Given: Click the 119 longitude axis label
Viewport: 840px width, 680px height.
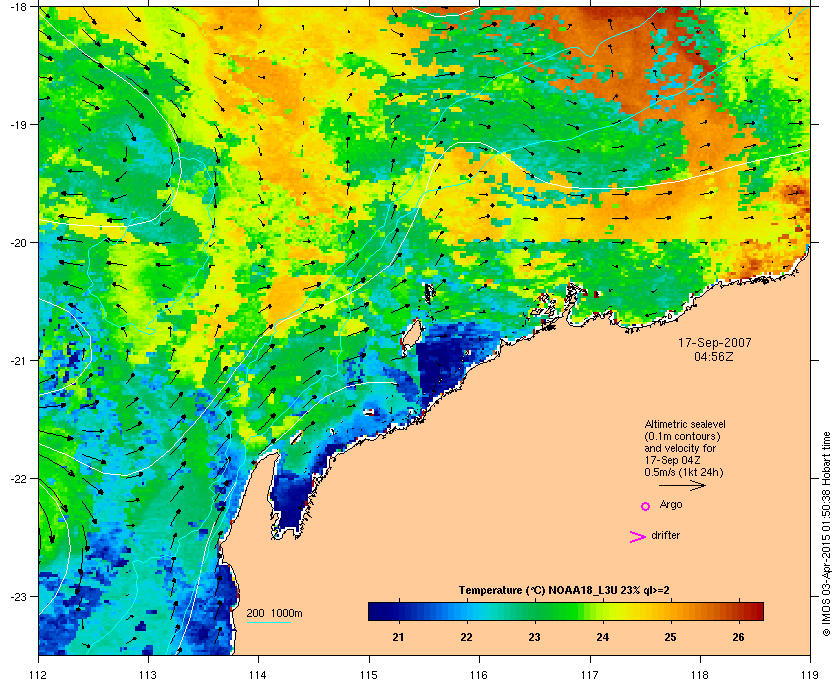Looking at the screenshot, I should (811, 674).
